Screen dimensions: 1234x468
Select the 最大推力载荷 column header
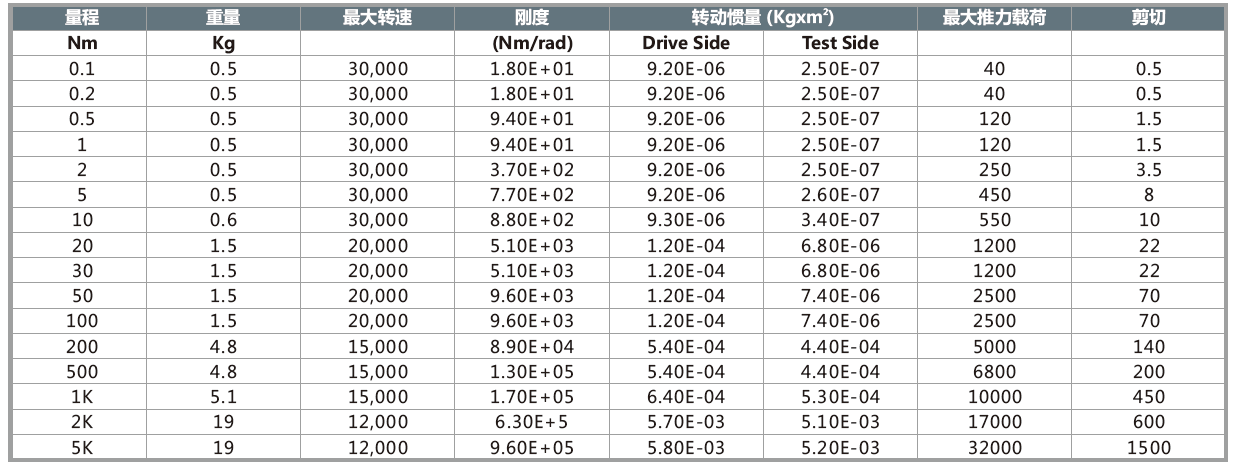point(994,19)
